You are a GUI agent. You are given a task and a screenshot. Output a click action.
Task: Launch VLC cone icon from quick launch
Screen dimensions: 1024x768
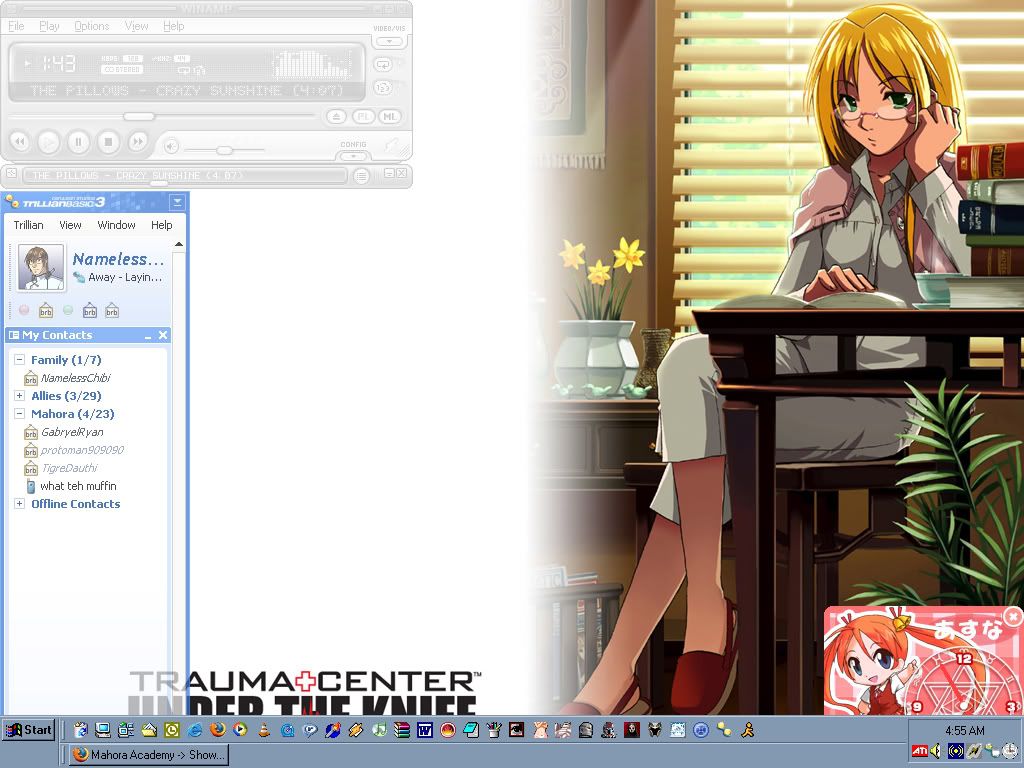pos(264,729)
